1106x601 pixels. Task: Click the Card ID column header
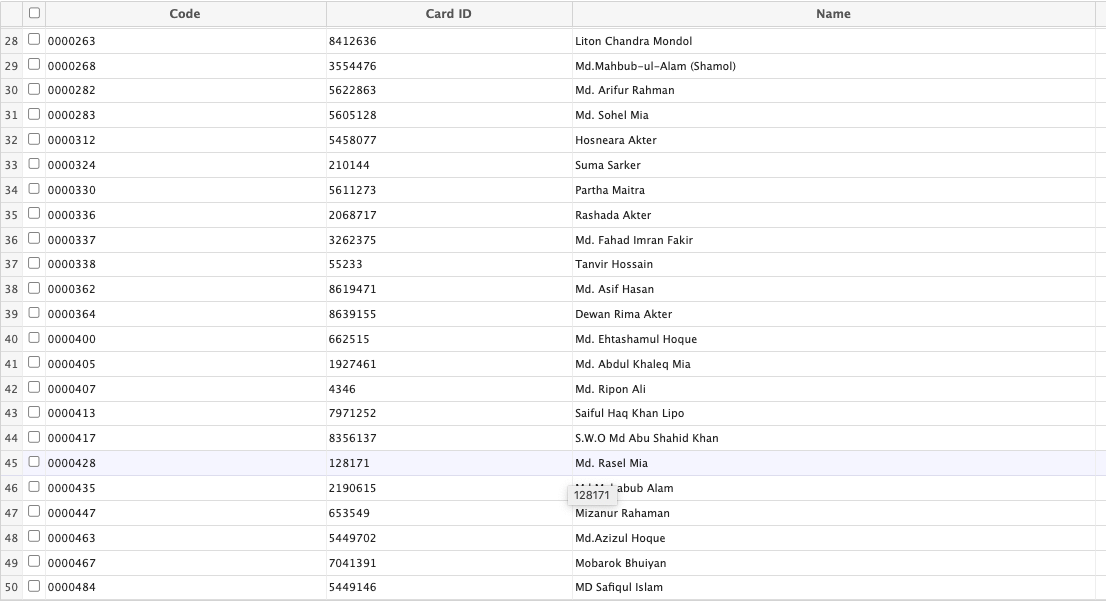point(448,14)
